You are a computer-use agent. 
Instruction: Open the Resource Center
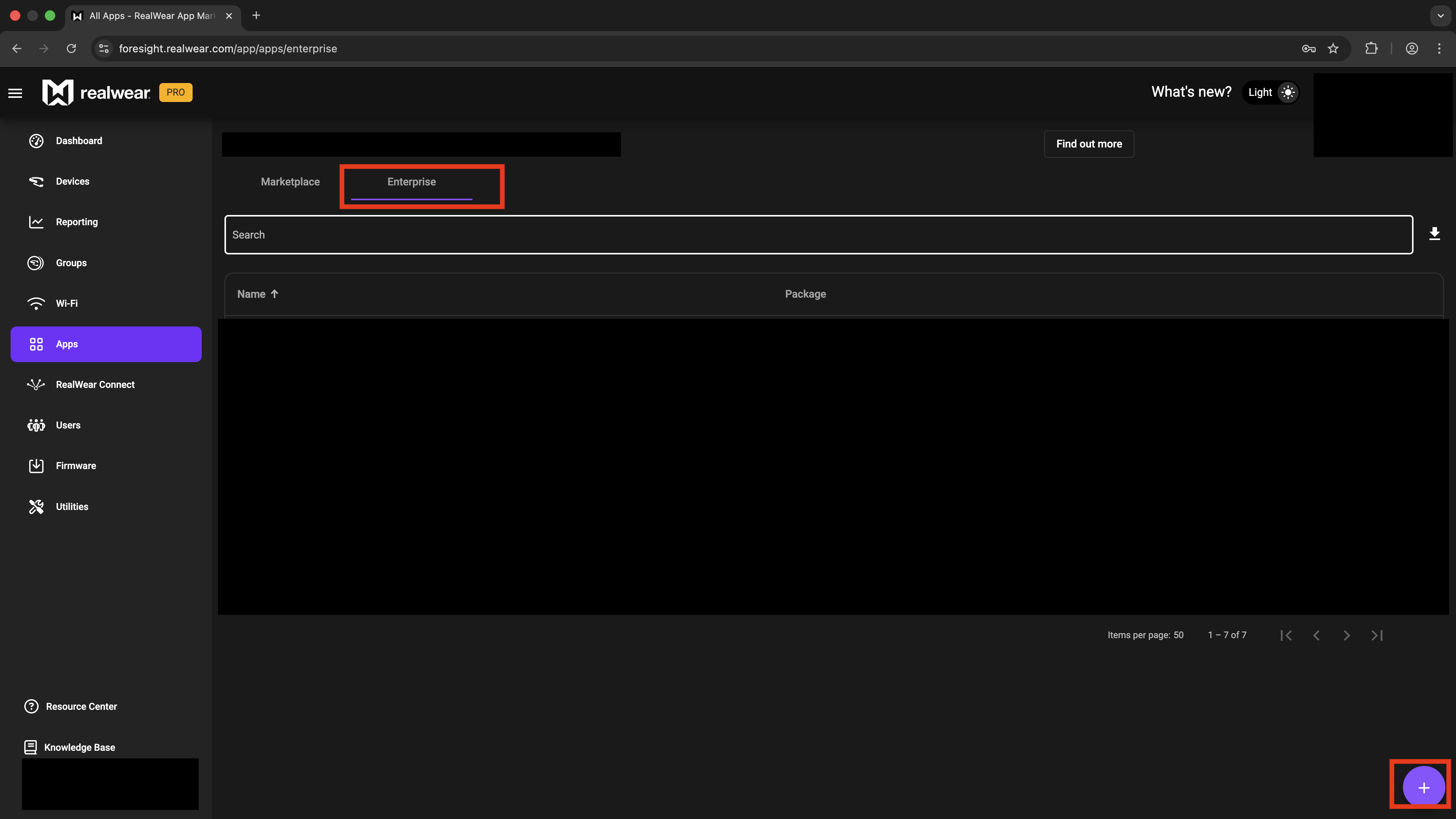pos(71,706)
